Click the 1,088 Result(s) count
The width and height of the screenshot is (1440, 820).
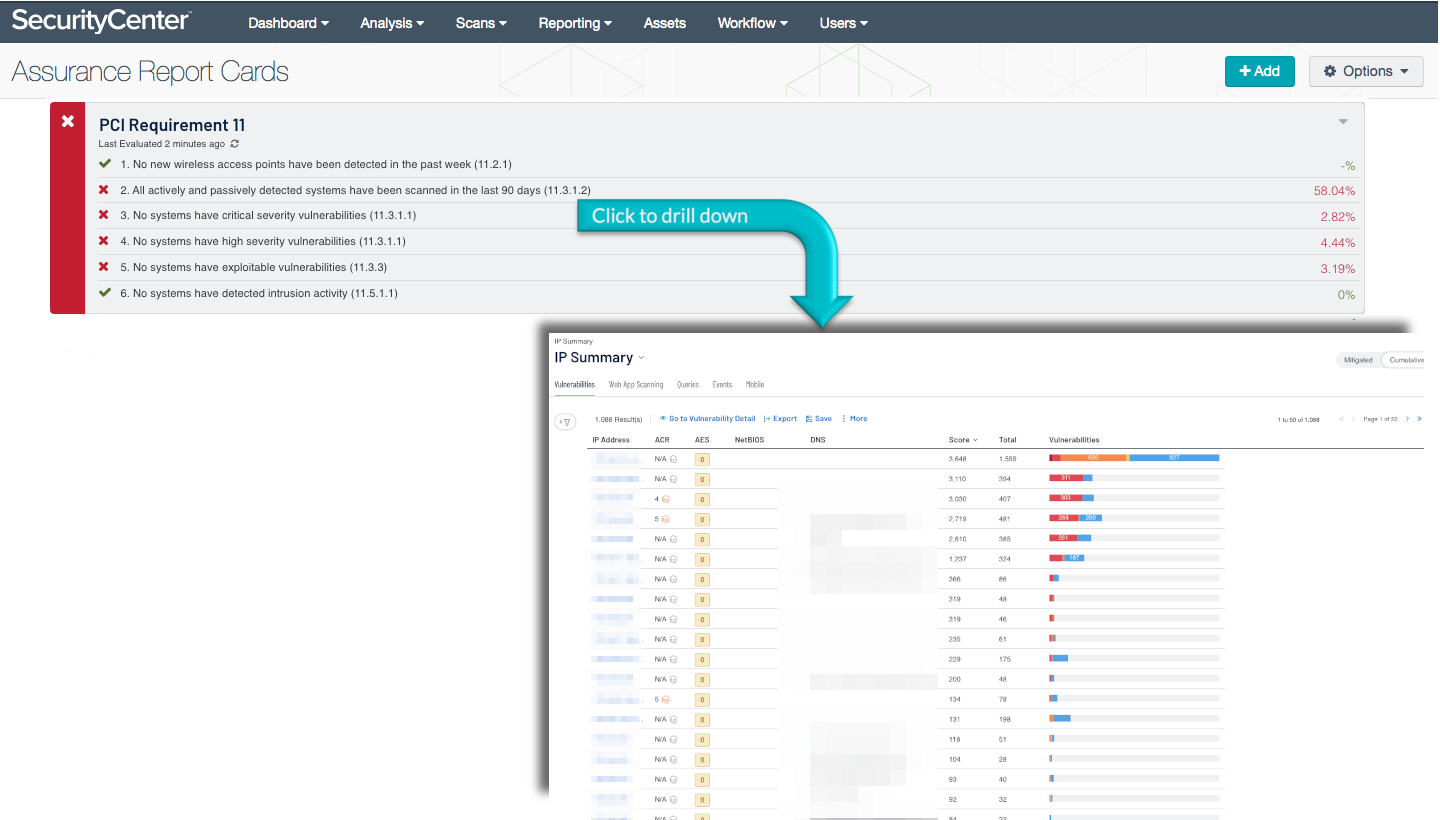point(619,419)
